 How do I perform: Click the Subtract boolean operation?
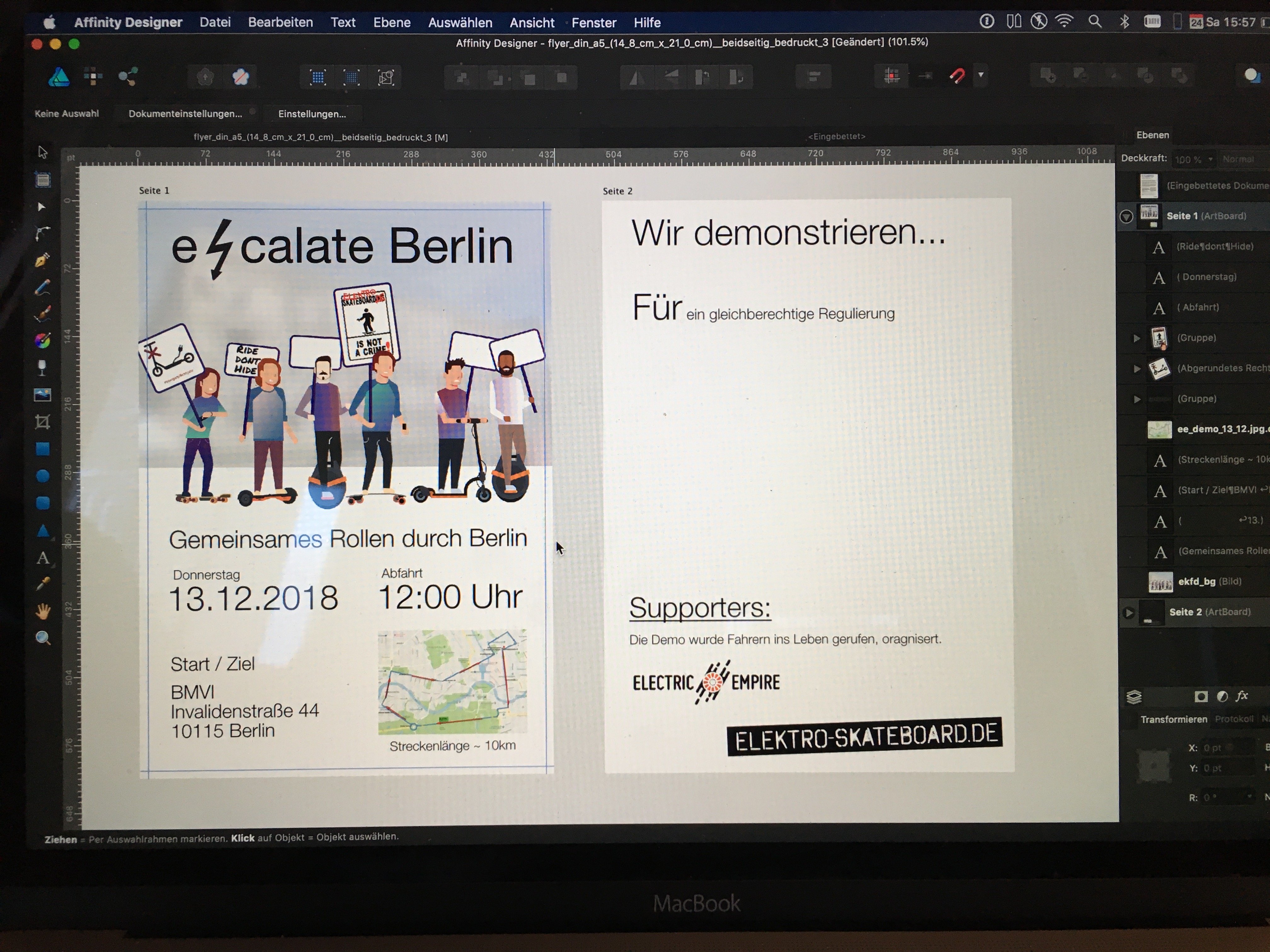click(1080, 75)
